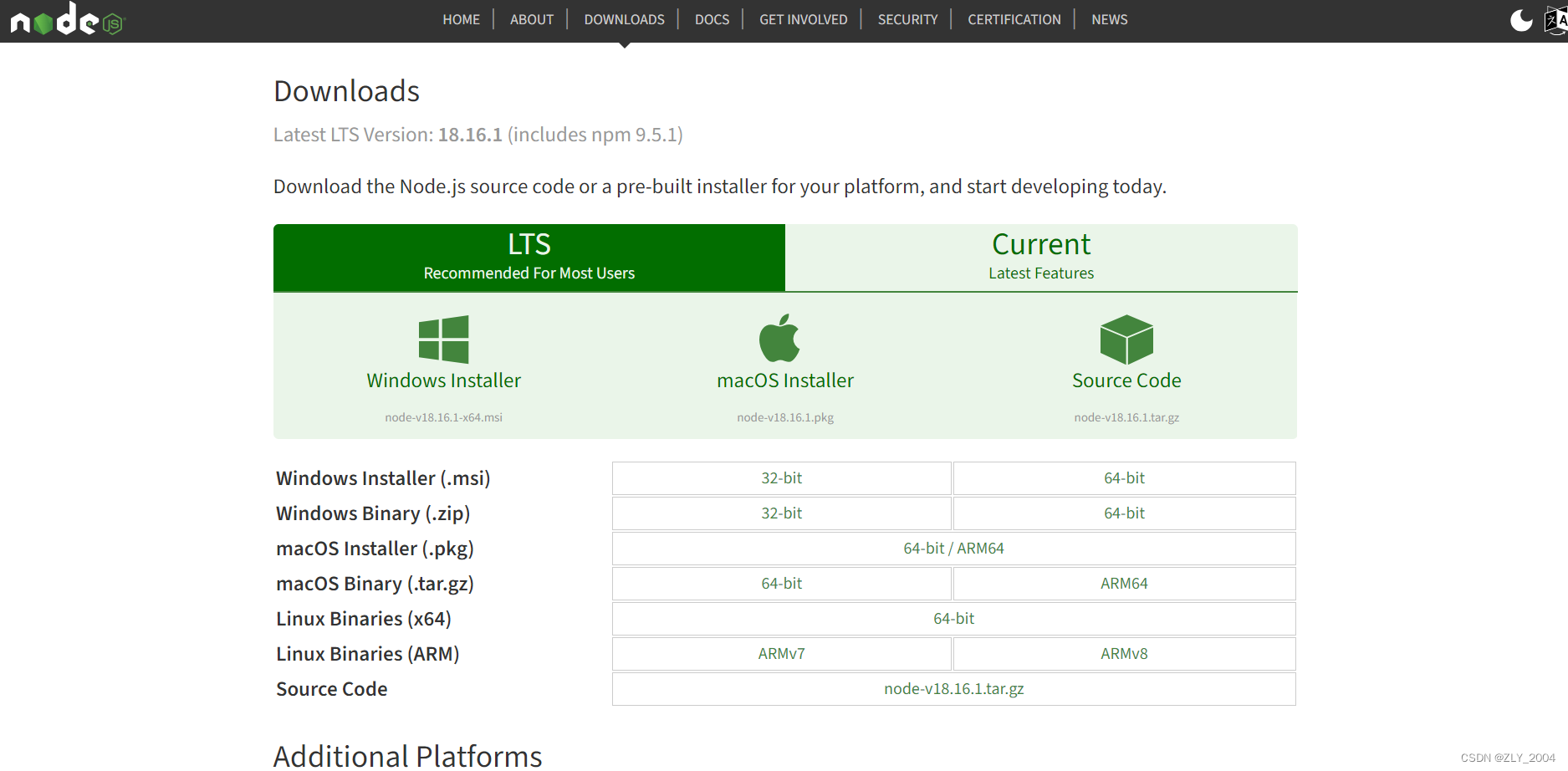Viewport: 1568px width, 771px height.
Task: Click the Source Code download label
Action: coord(1126,380)
